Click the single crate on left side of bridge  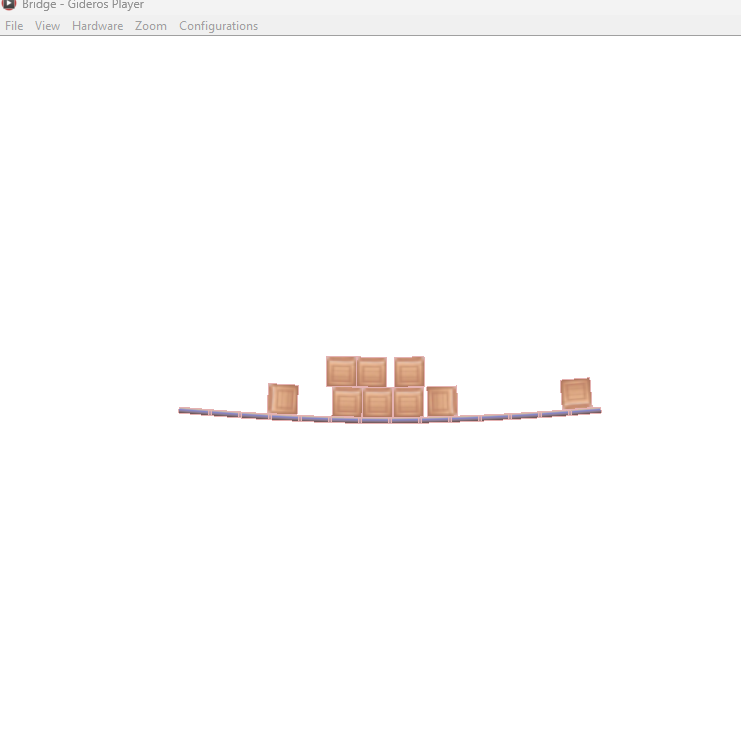tap(283, 399)
